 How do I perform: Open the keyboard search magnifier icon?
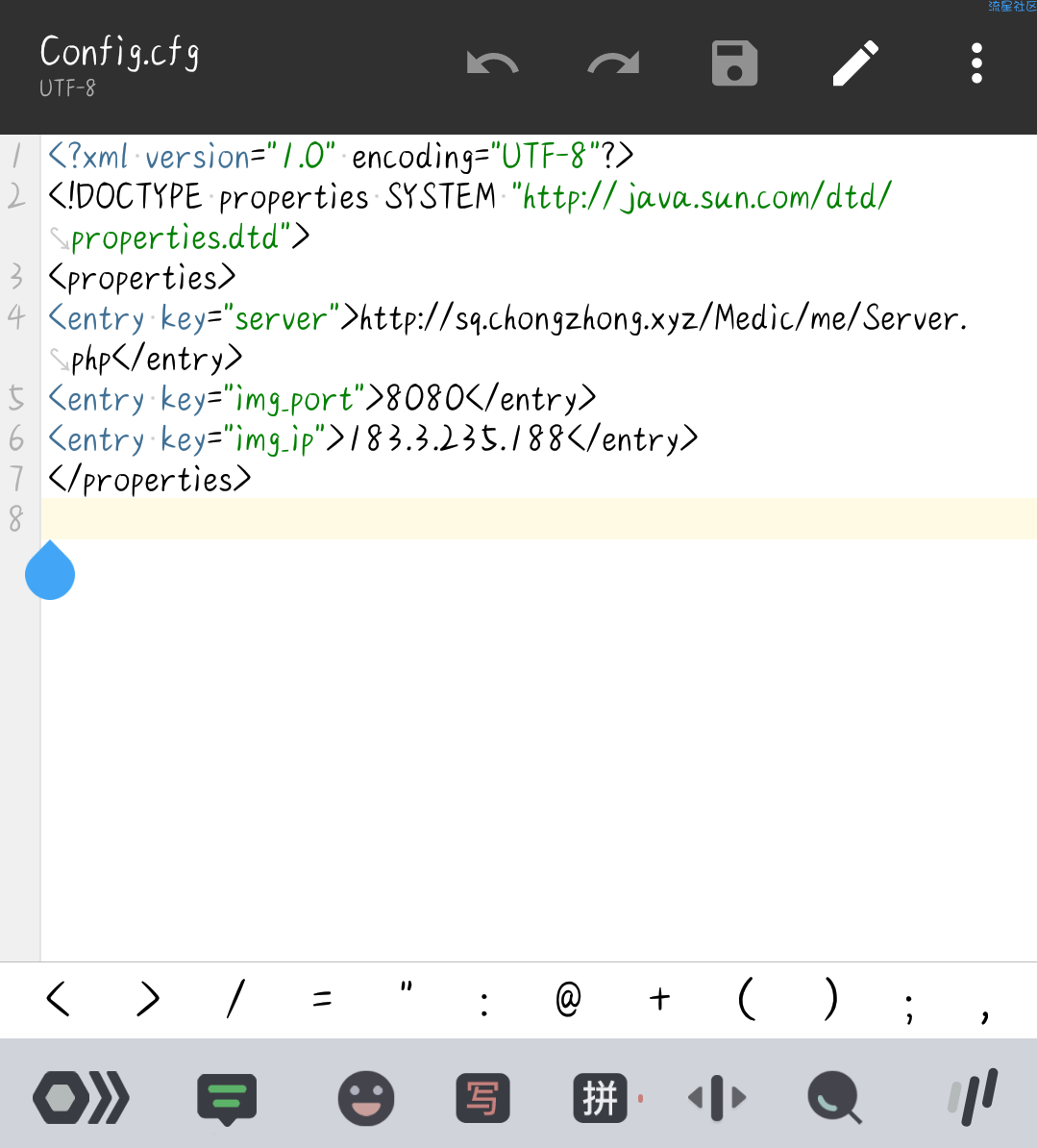coord(834,1097)
